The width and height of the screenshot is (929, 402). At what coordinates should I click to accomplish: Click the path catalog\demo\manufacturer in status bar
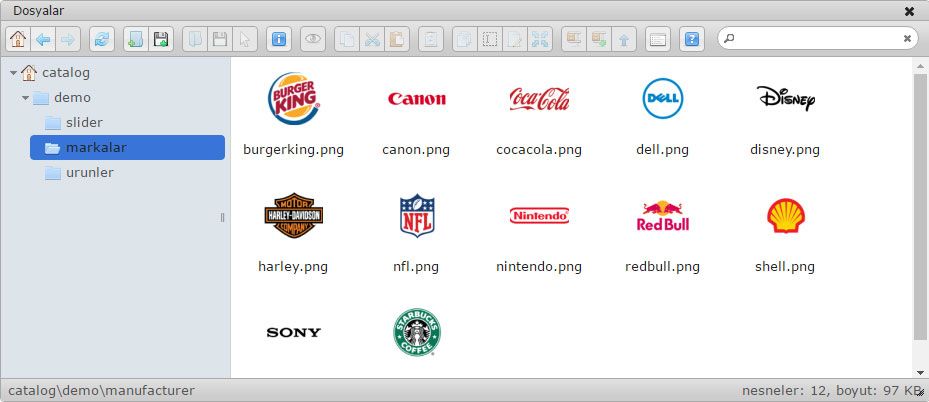(101, 391)
